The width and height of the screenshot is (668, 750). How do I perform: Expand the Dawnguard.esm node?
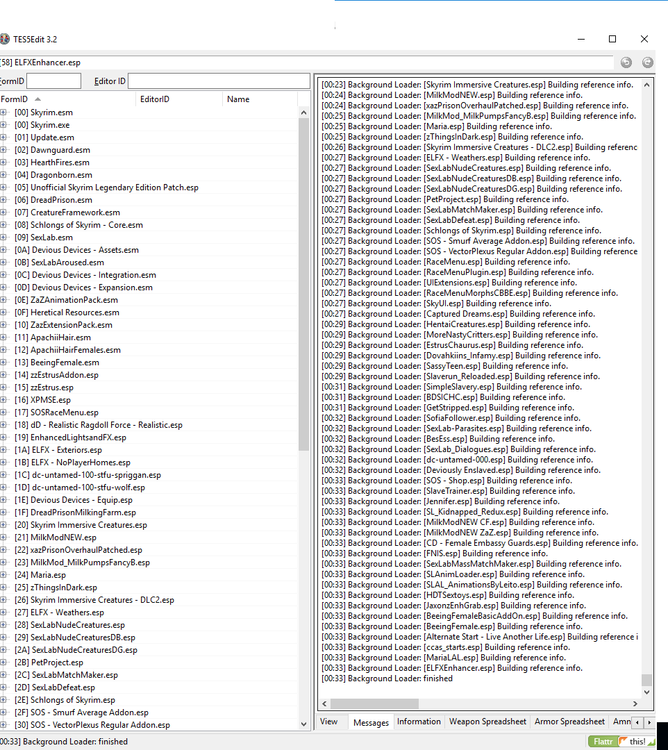3,150
